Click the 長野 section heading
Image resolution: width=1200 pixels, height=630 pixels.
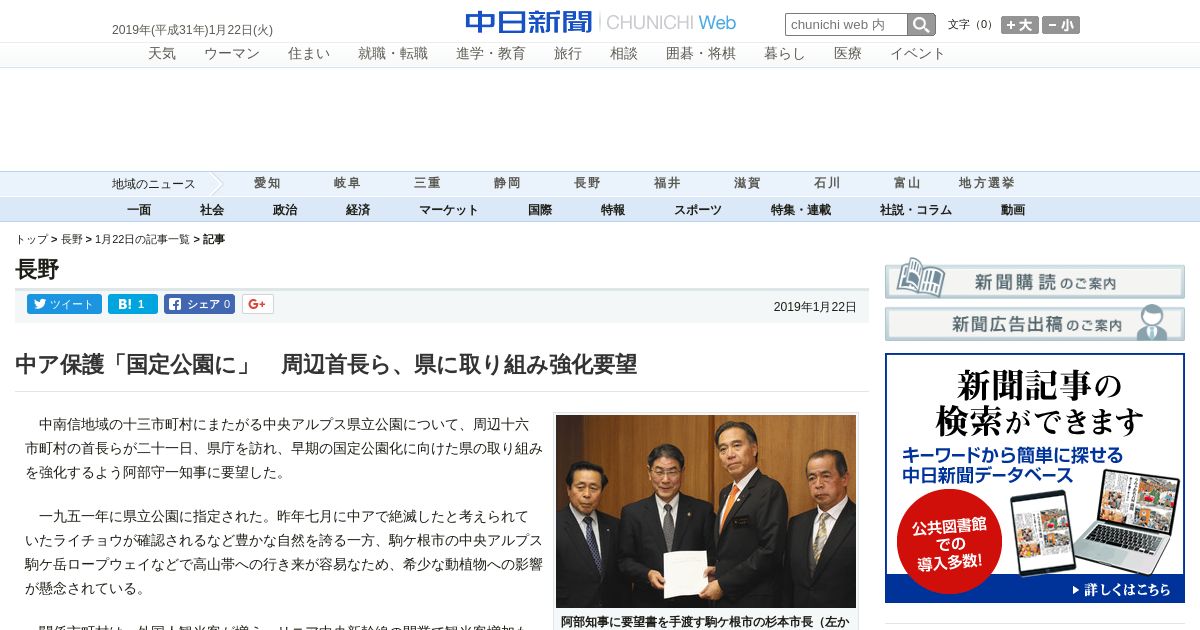[x=37, y=270]
